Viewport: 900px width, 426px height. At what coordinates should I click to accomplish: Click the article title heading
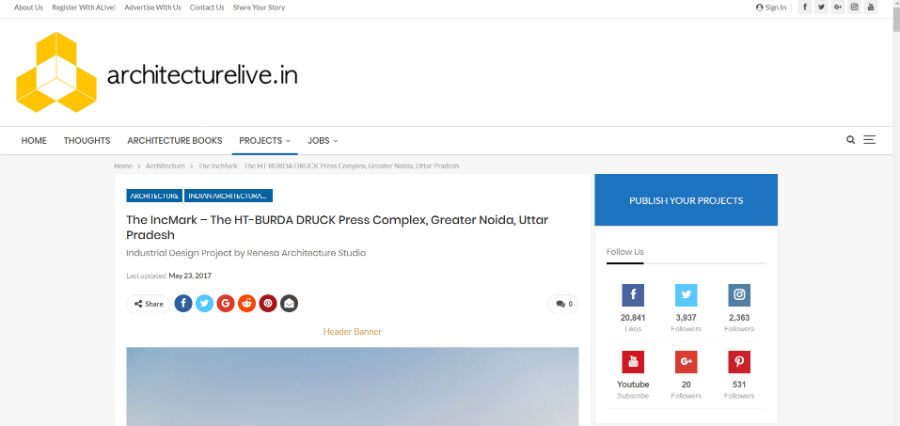[x=338, y=227]
